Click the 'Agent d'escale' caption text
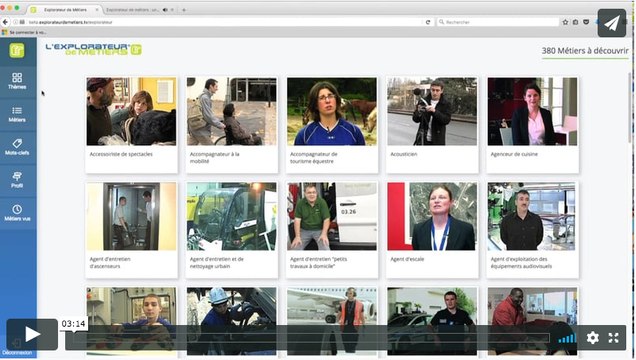The width and height of the screenshot is (636, 360). [407, 259]
